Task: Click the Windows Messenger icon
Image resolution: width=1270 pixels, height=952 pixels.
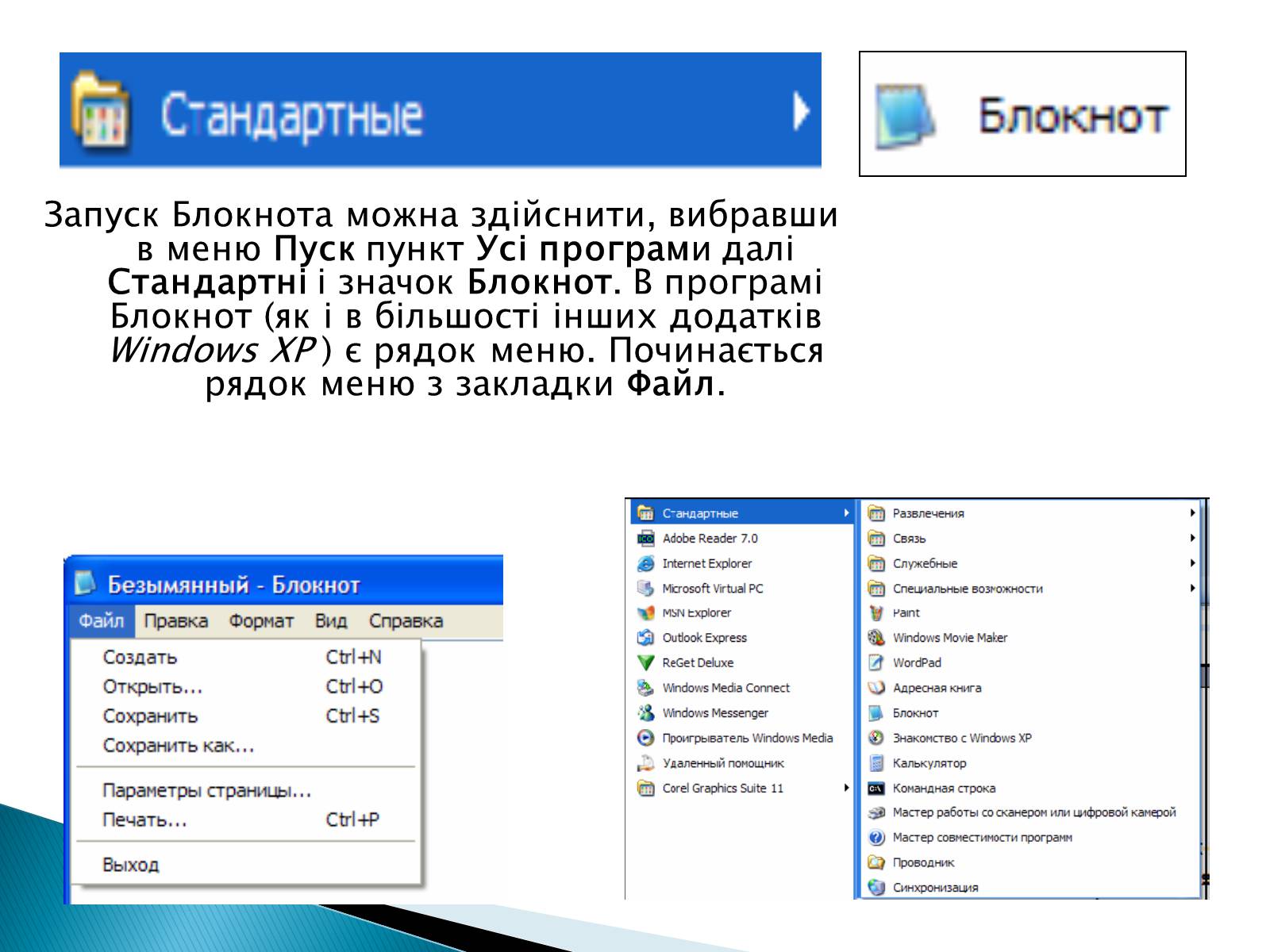Action: [645, 713]
